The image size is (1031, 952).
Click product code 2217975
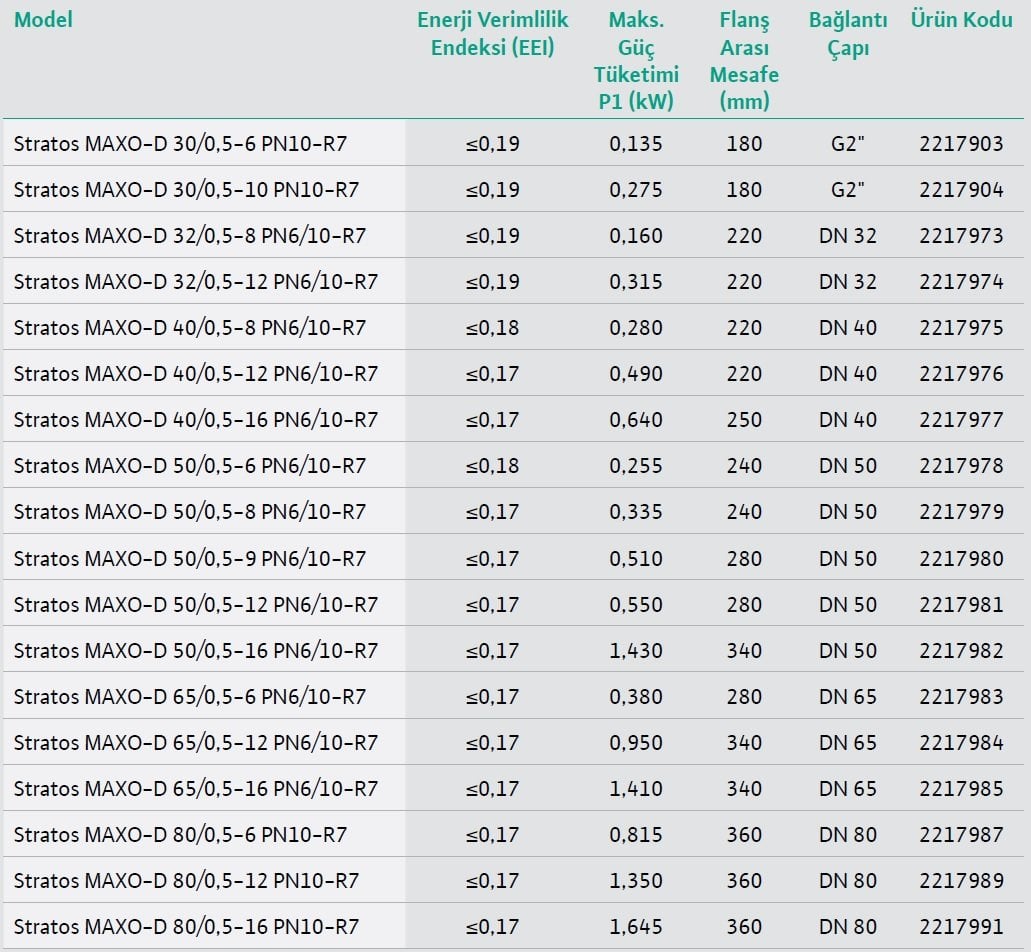(961, 327)
